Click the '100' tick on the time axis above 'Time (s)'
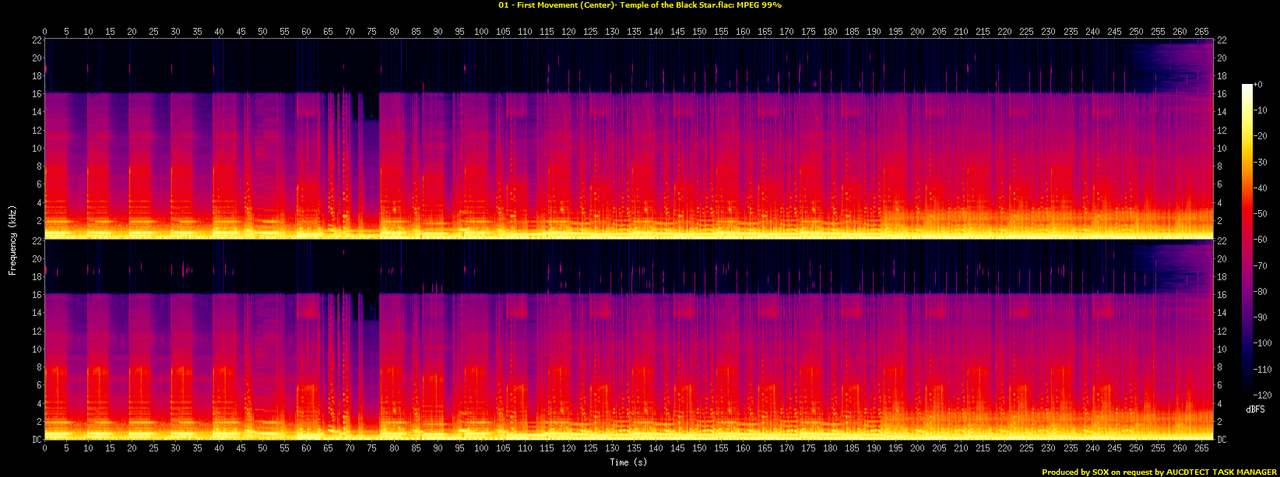Screen dimensions: 1280x477 [480, 450]
